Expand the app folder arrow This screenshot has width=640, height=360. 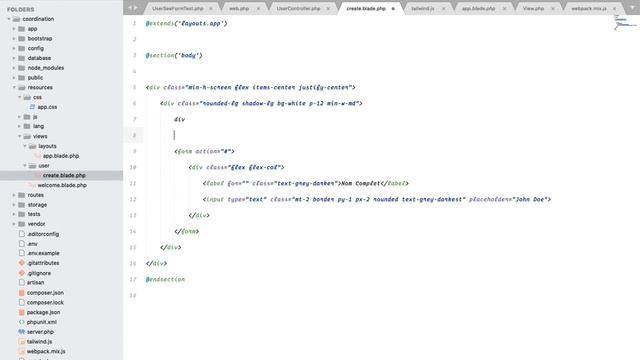pos(14,29)
